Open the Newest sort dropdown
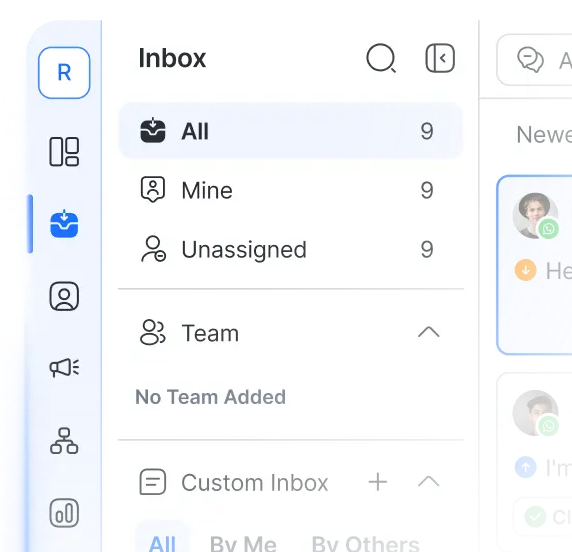 (544, 135)
